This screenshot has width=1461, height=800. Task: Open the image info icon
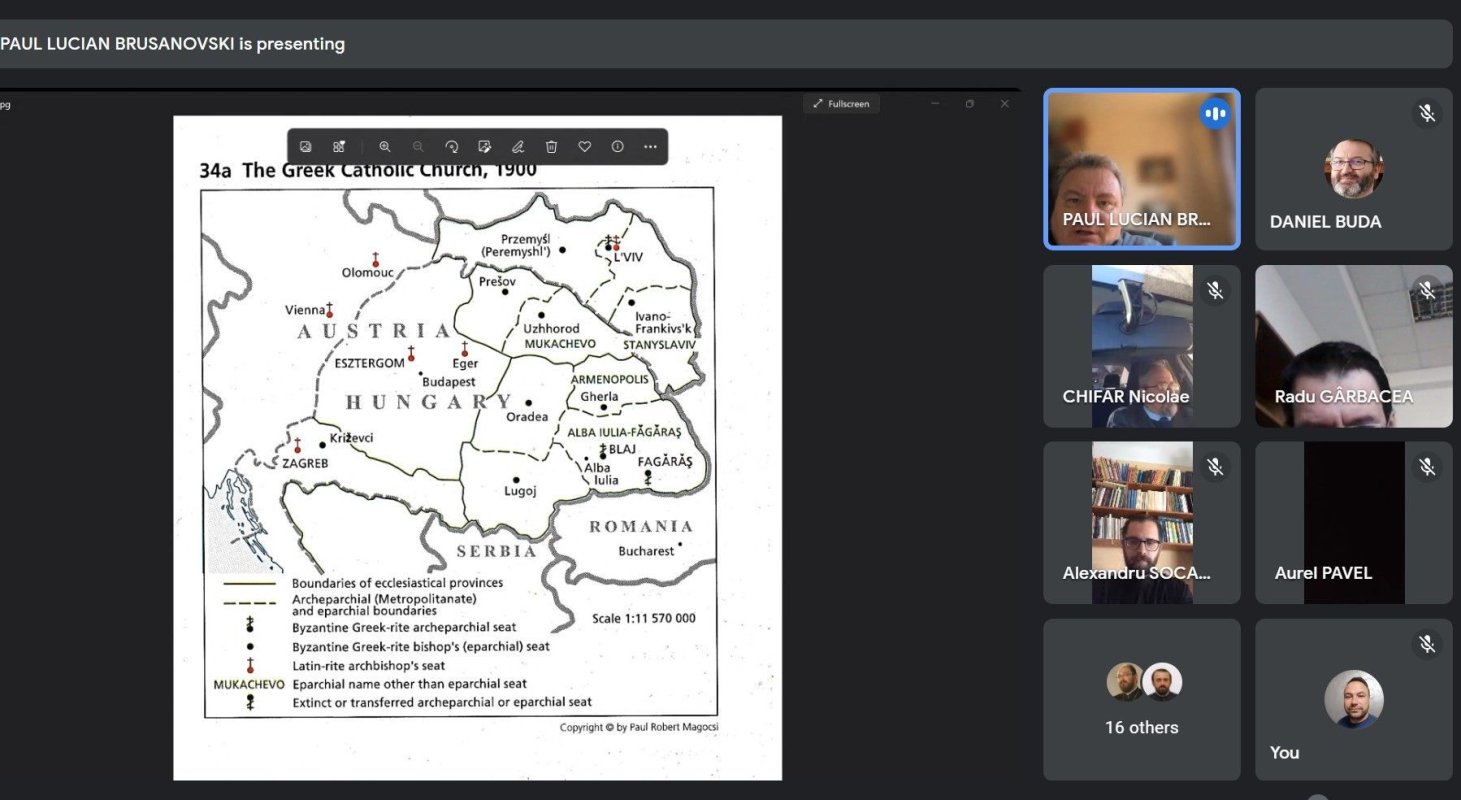tap(618, 147)
